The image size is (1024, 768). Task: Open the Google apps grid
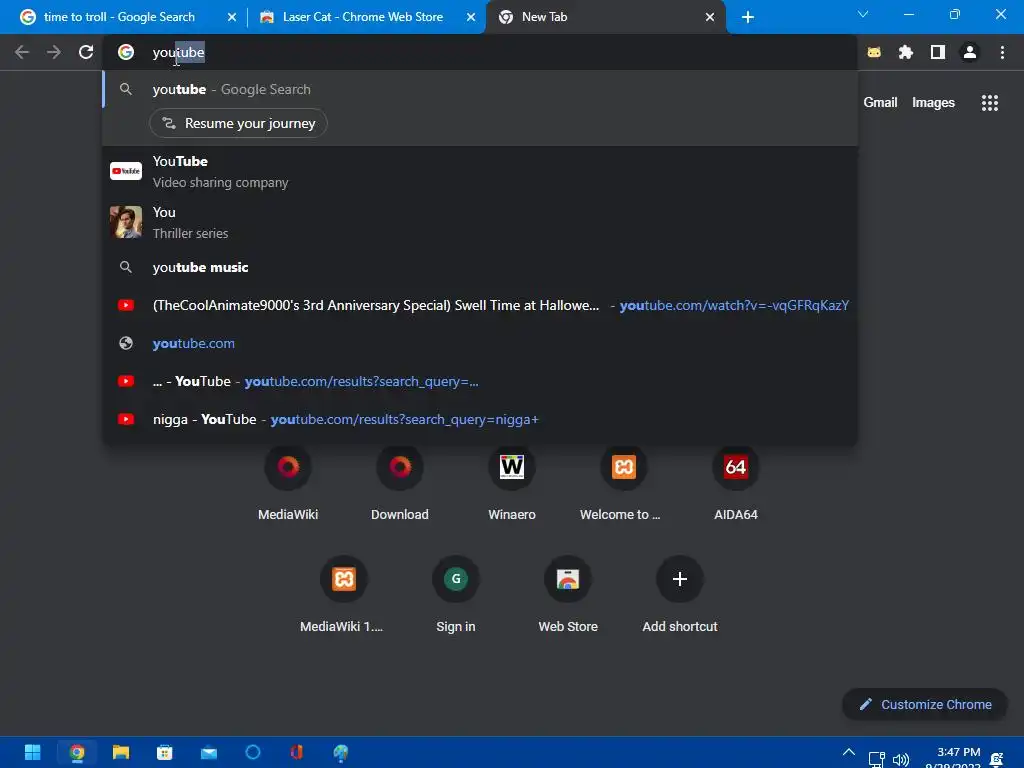[989, 103]
